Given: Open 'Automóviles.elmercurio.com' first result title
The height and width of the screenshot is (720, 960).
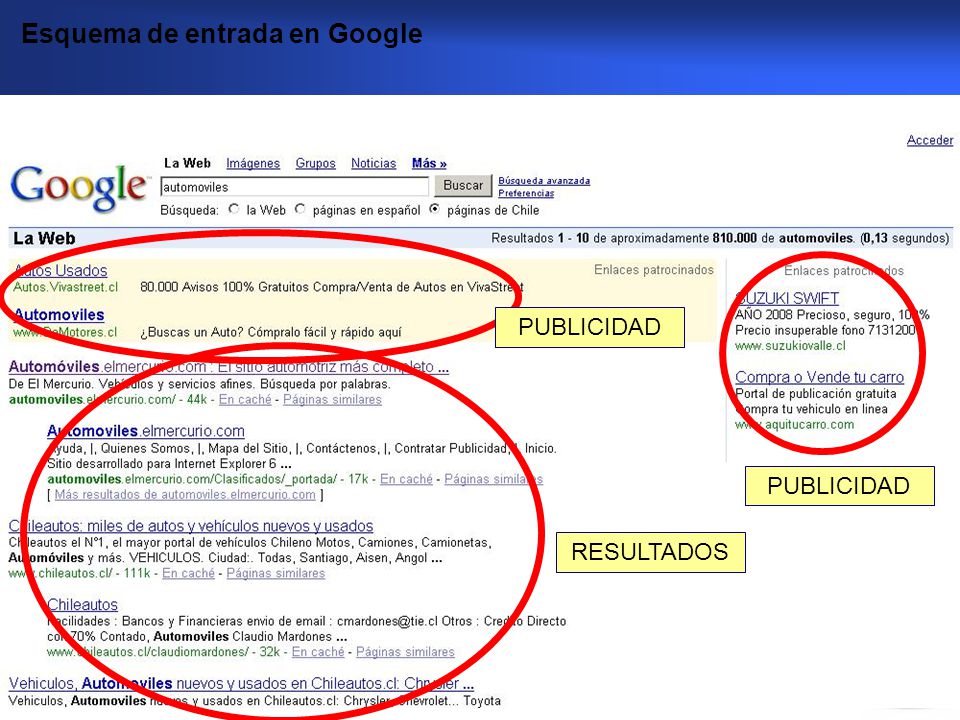Looking at the screenshot, I should (228, 367).
